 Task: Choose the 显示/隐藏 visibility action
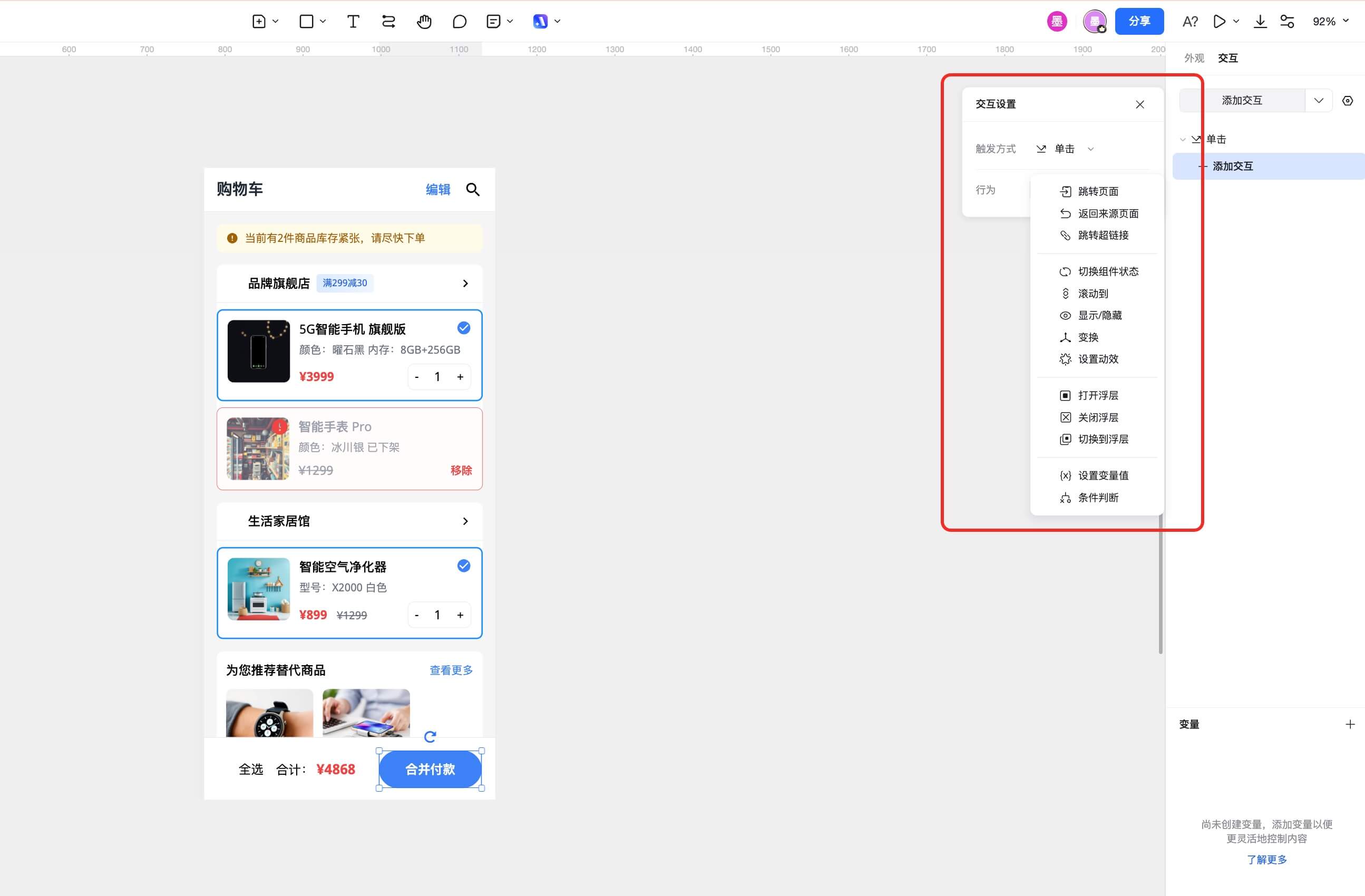coord(1099,316)
